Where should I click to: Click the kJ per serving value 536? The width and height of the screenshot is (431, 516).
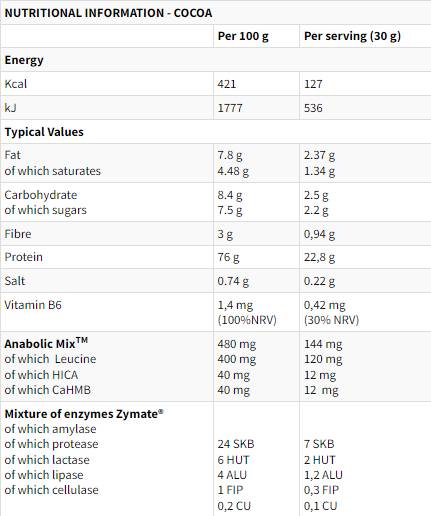click(x=313, y=108)
